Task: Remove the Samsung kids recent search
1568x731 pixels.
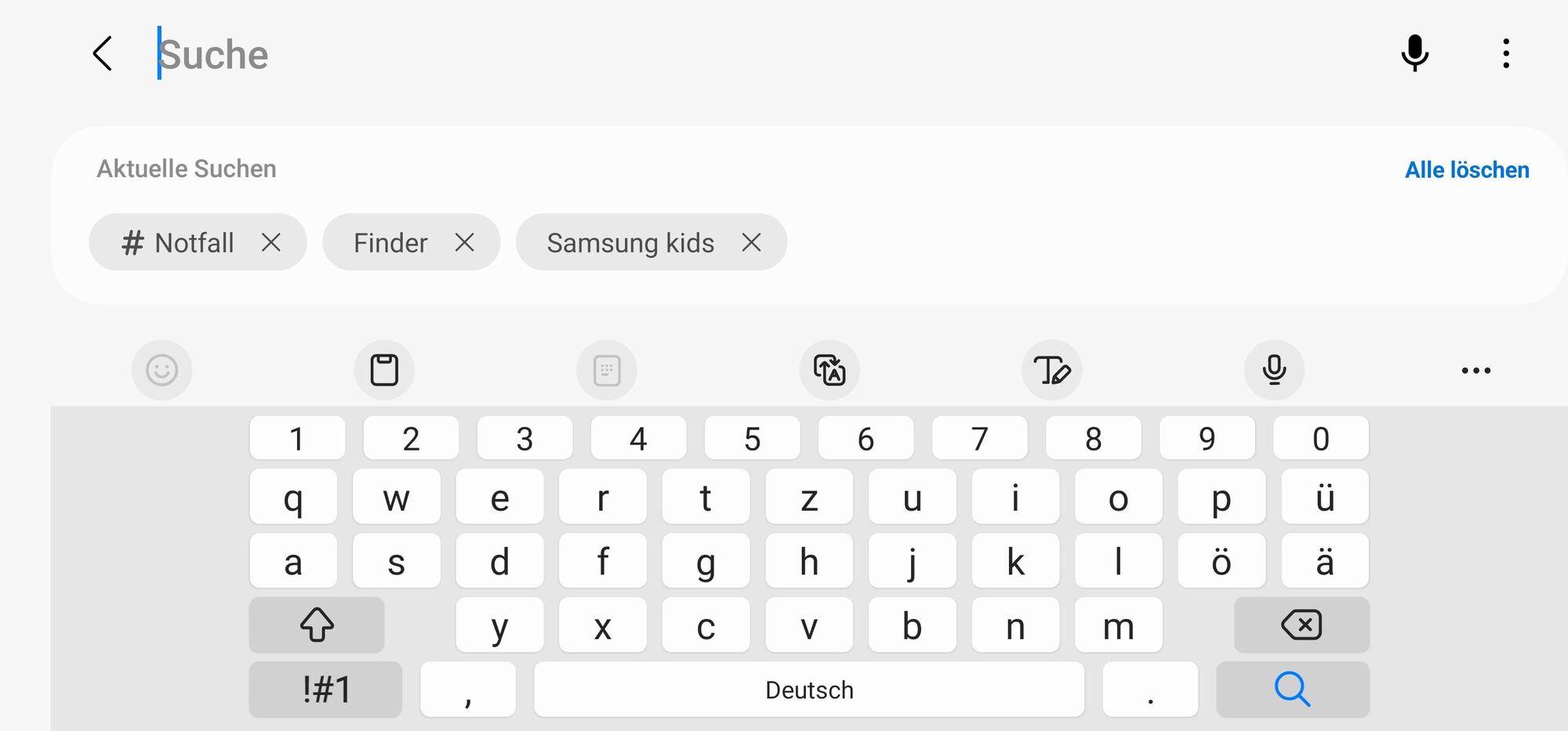Action: (x=751, y=242)
